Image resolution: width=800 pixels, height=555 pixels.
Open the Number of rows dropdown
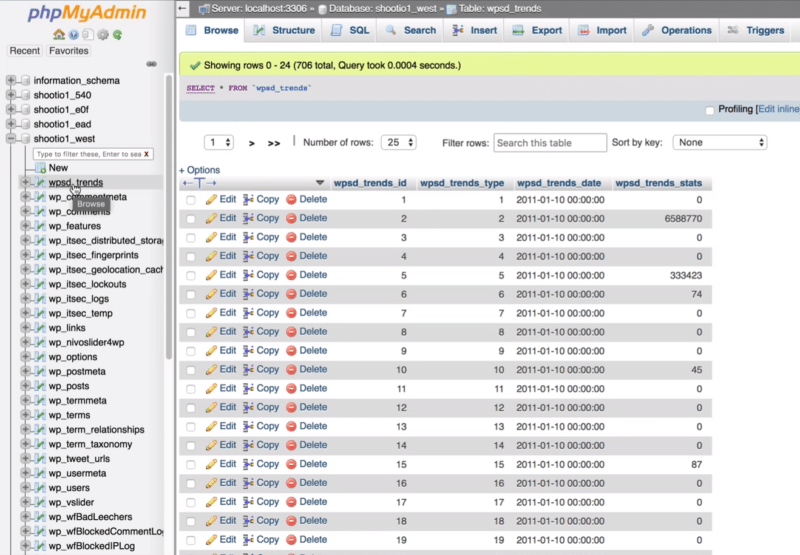(399, 142)
